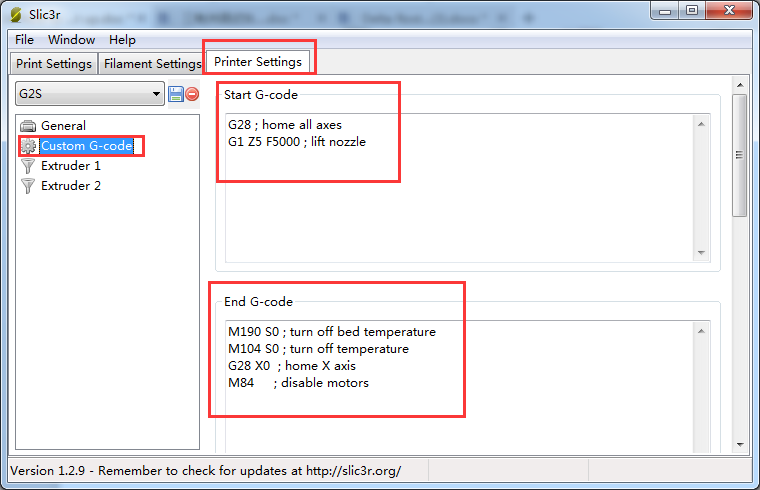Select Extruder 1 in the tree
The image size is (760, 490).
(71, 166)
